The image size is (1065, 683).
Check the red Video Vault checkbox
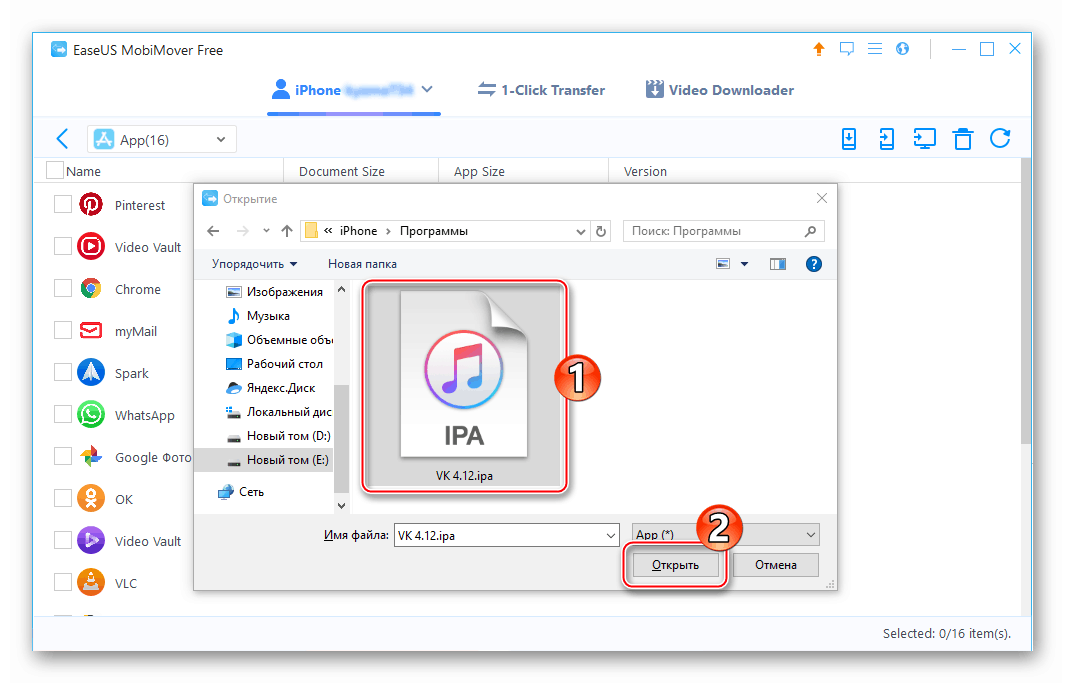click(x=62, y=246)
